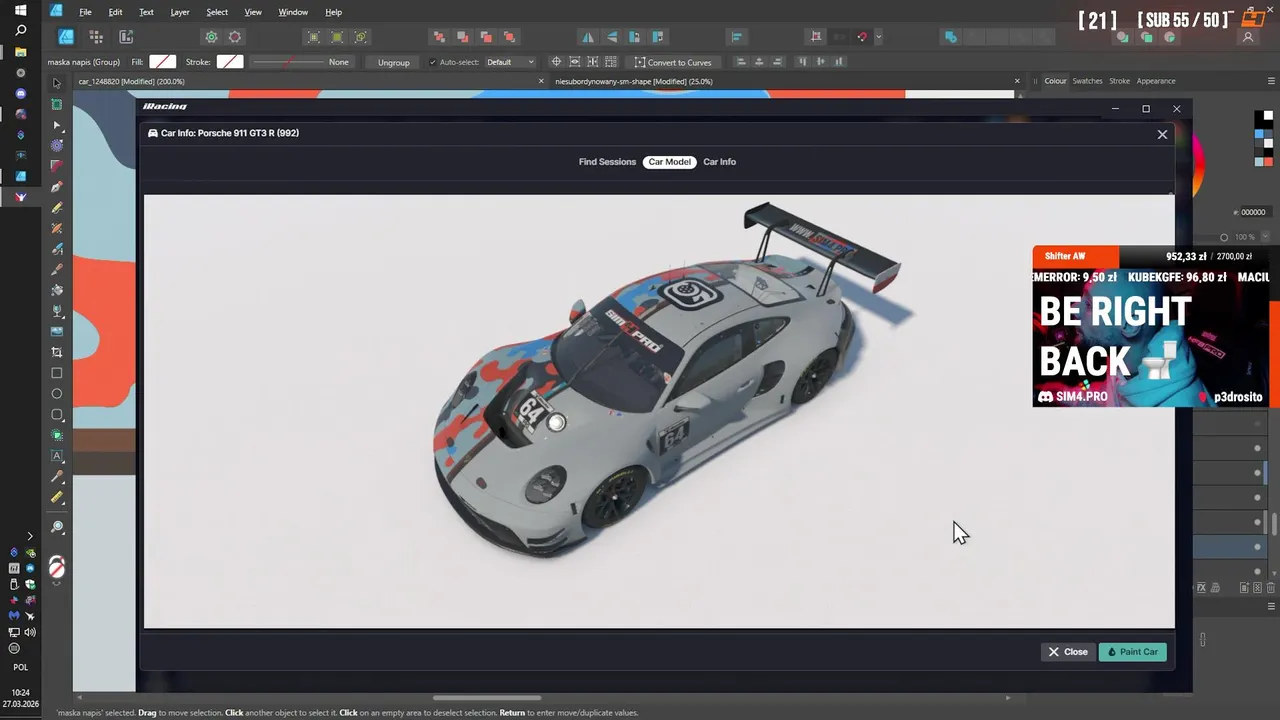This screenshot has width=1280, height=720.
Task: Select the Place Image tool
Action: pos(57,331)
